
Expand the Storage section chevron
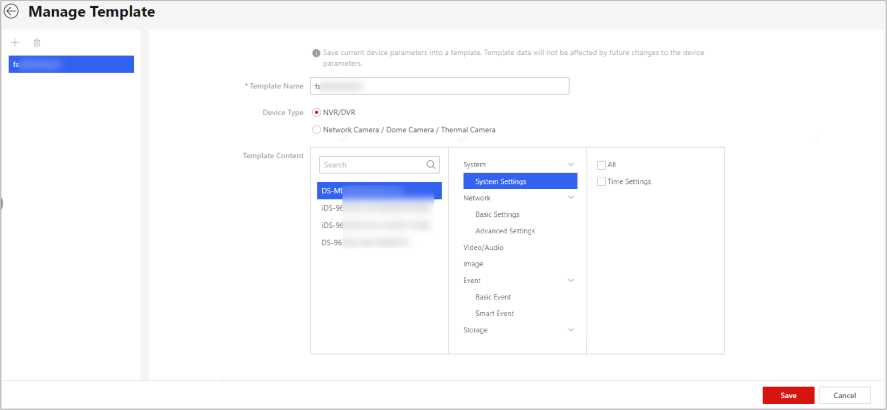pyautogui.click(x=570, y=330)
